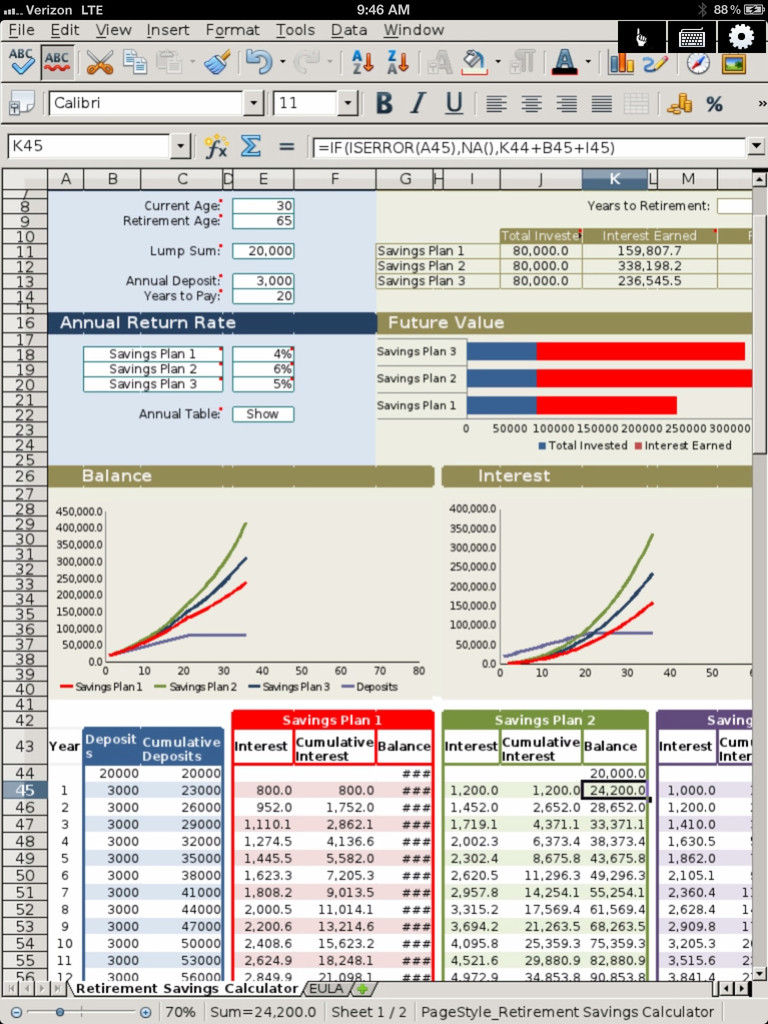This screenshot has width=768, height=1024.
Task: Sort descending with Z-A icon
Action: coord(397,63)
